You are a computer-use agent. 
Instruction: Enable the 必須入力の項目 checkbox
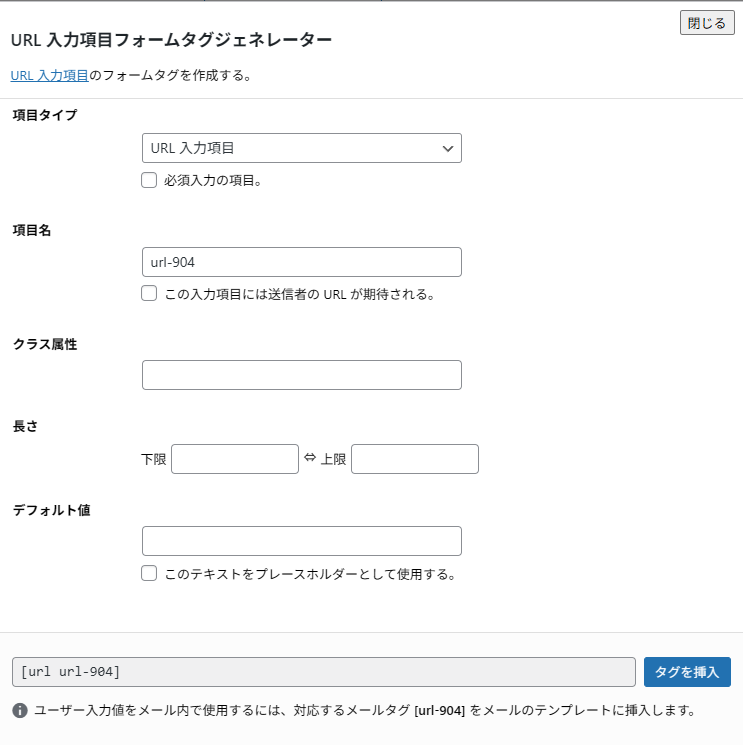[x=150, y=181]
